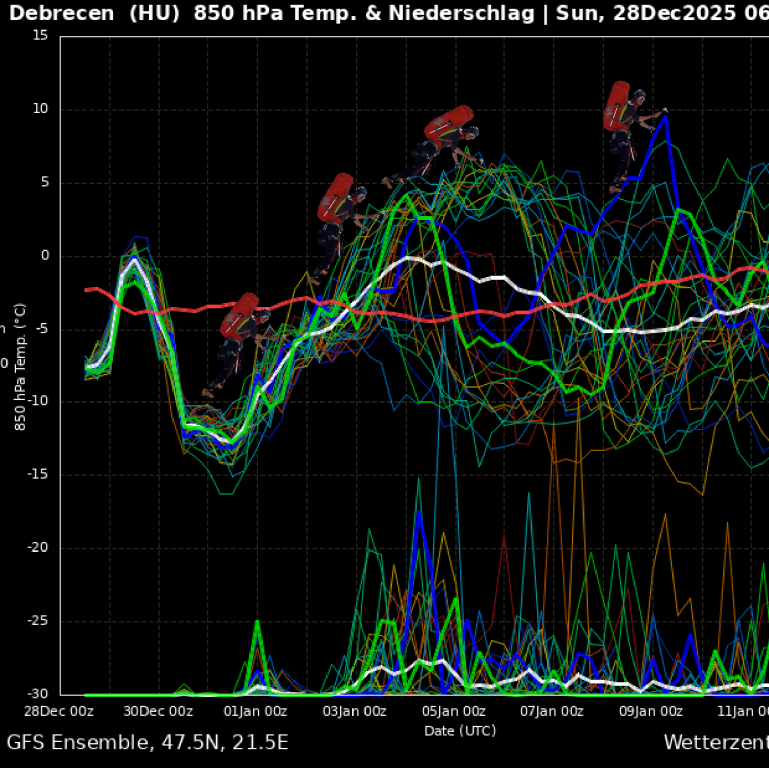Select the 30Dec 00z date tick
The width and height of the screenshot is (769, 768).
pyautogui.click(x=159, y=711)
